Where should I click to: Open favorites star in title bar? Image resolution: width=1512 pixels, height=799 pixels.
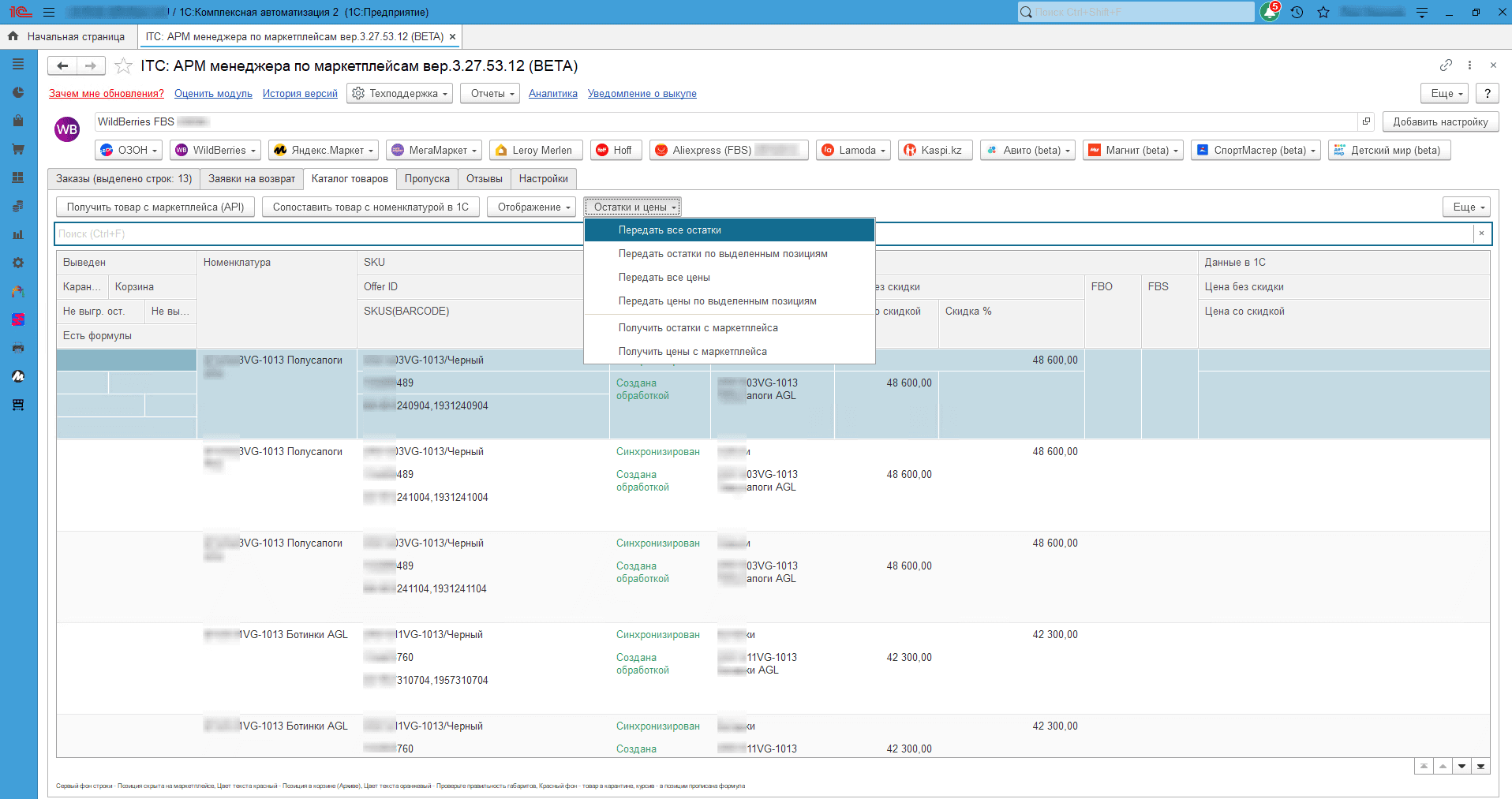click(x=1323, y=13)
